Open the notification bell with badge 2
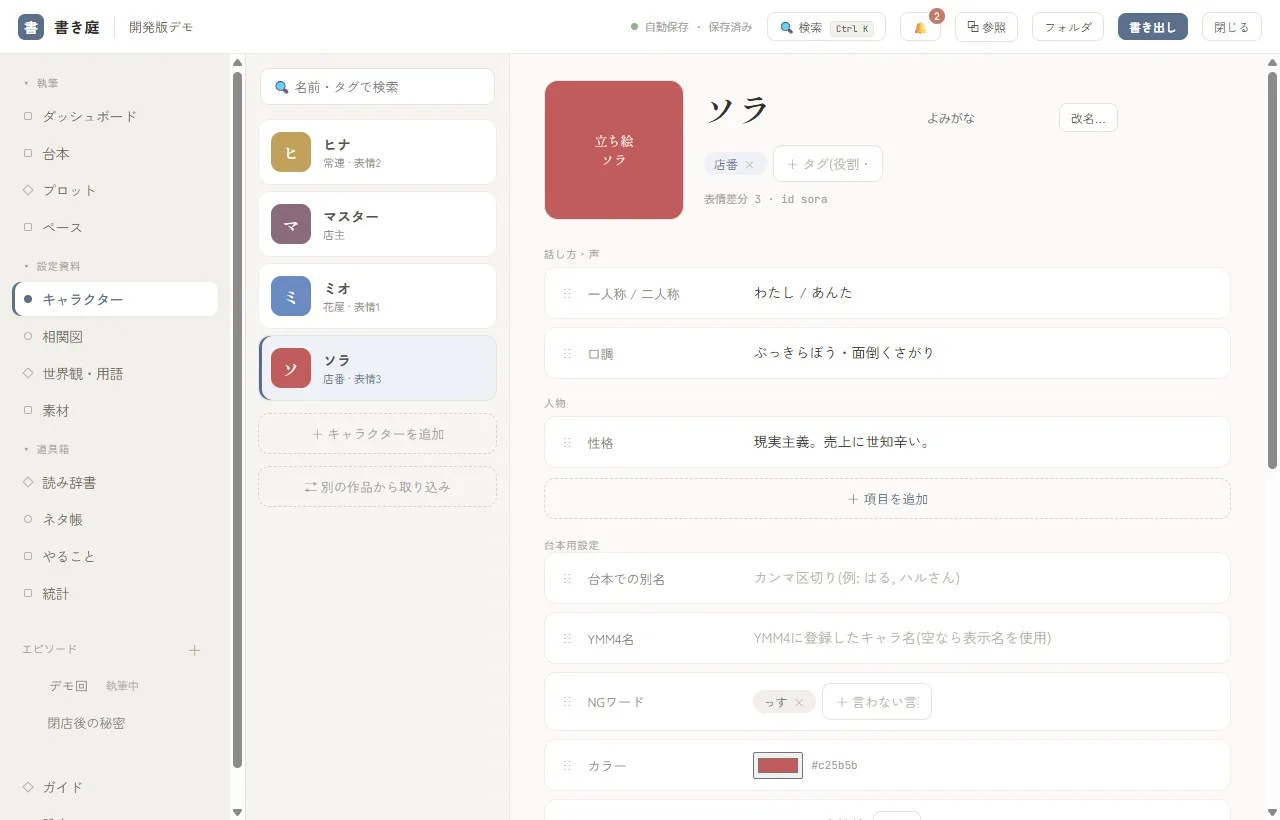This screenshot has height=820, width=1280. [x=920, y=27]
